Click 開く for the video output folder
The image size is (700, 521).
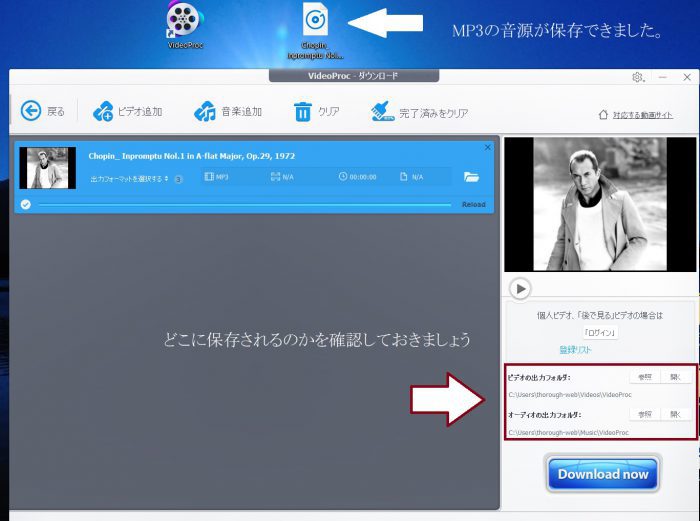coord(676,377)
